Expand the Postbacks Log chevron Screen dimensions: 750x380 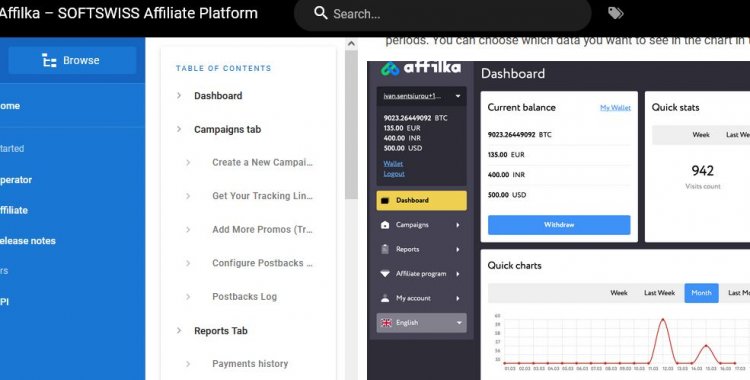[x=188, y=297]
